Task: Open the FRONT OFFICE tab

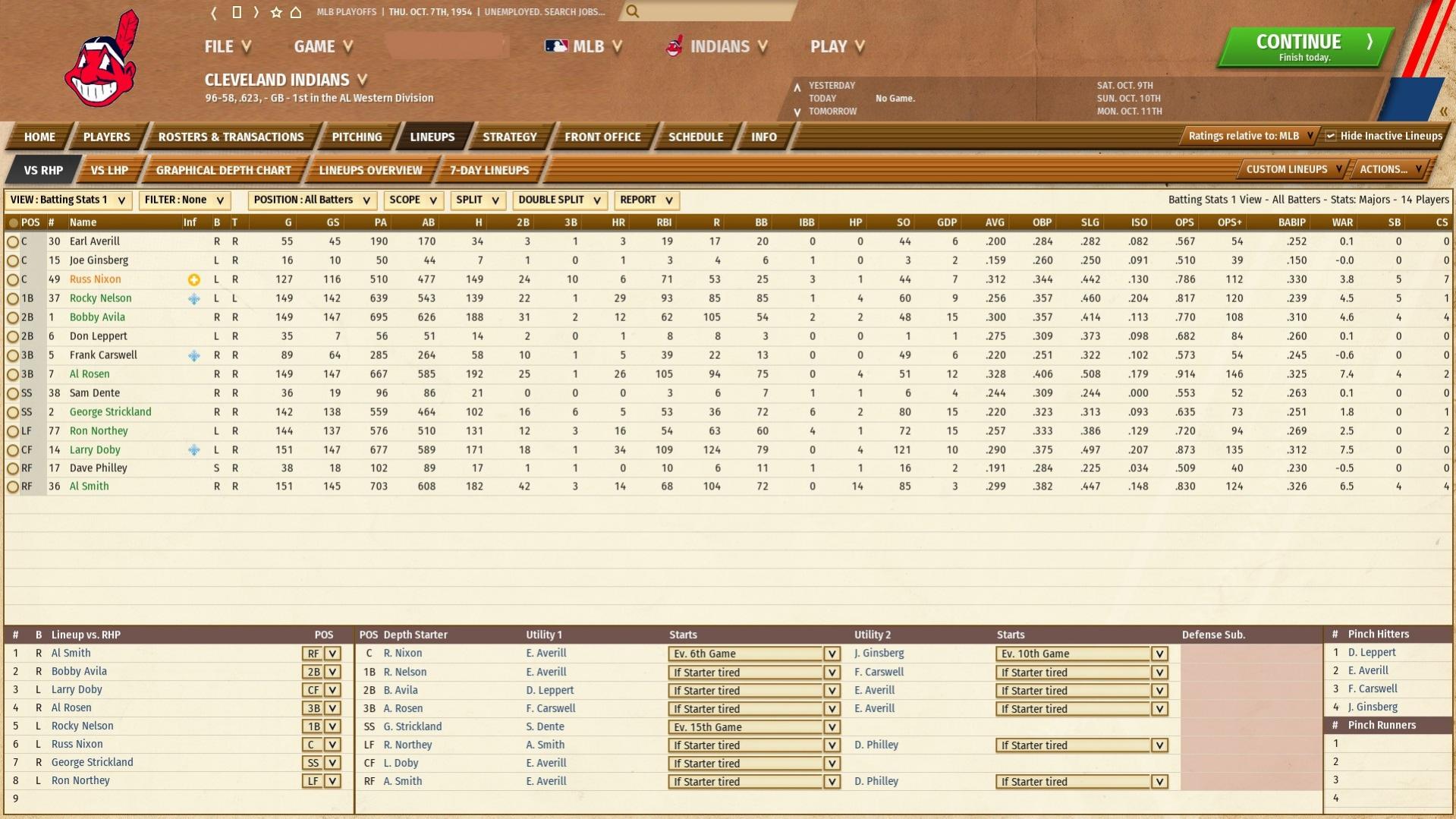Action: [x=602, y=137]
